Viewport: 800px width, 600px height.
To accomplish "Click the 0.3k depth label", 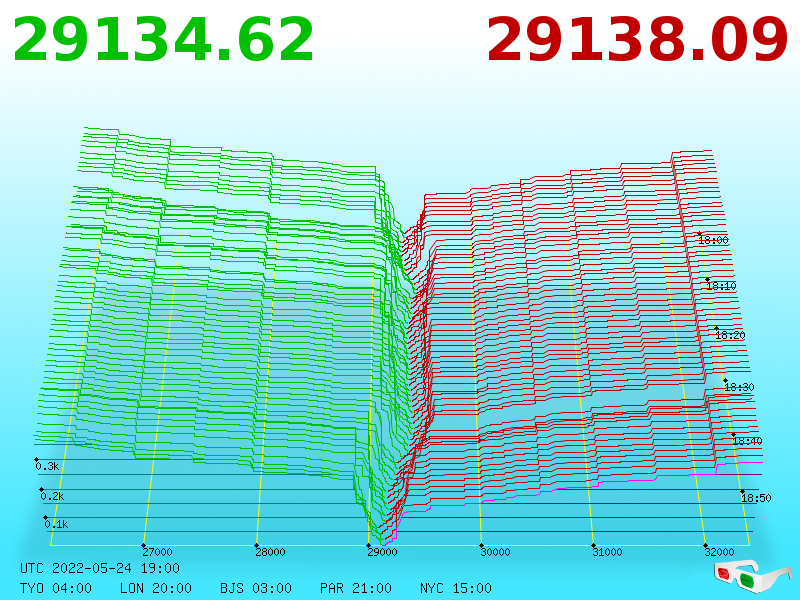I will 47,466.
